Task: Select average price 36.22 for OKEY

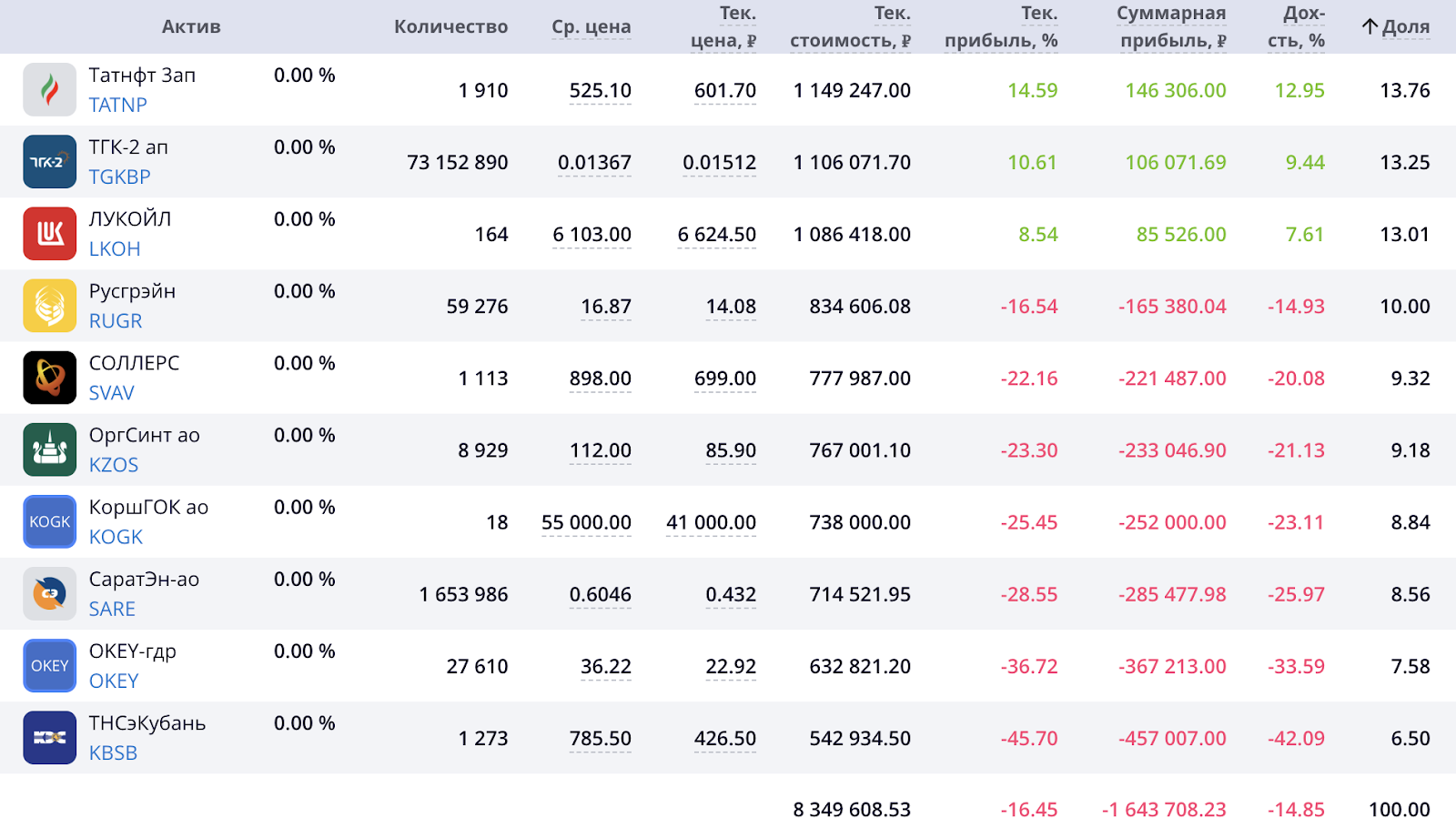Action: 606,667
